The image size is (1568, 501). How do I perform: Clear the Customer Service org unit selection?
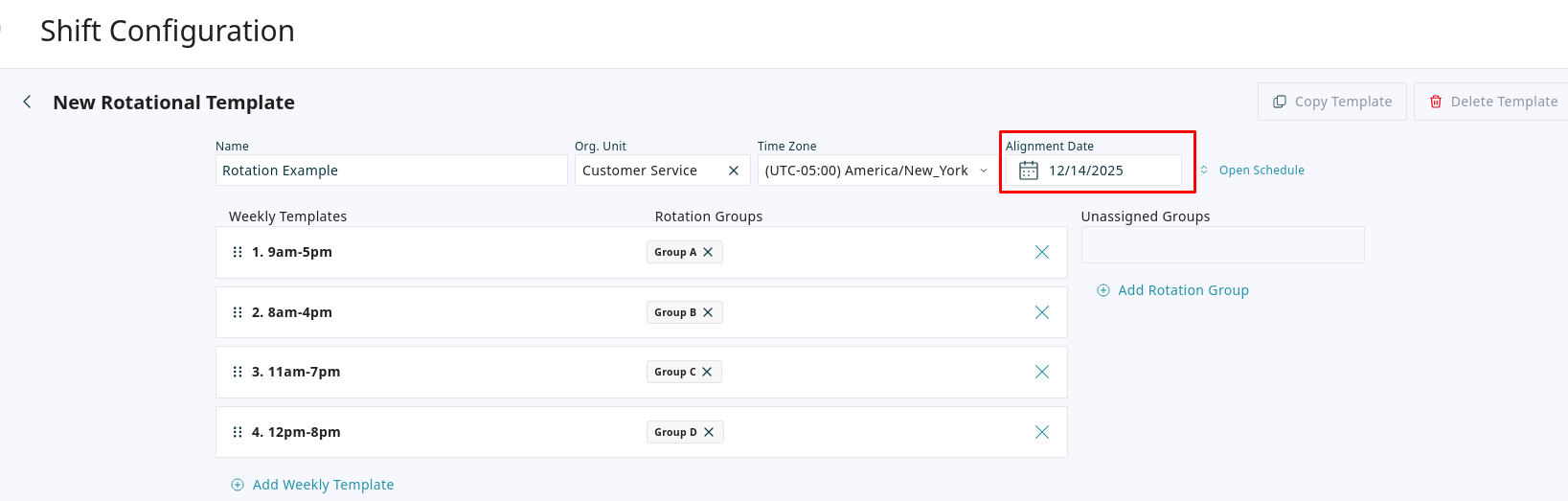pyautogui.click(x=734, y=171)
